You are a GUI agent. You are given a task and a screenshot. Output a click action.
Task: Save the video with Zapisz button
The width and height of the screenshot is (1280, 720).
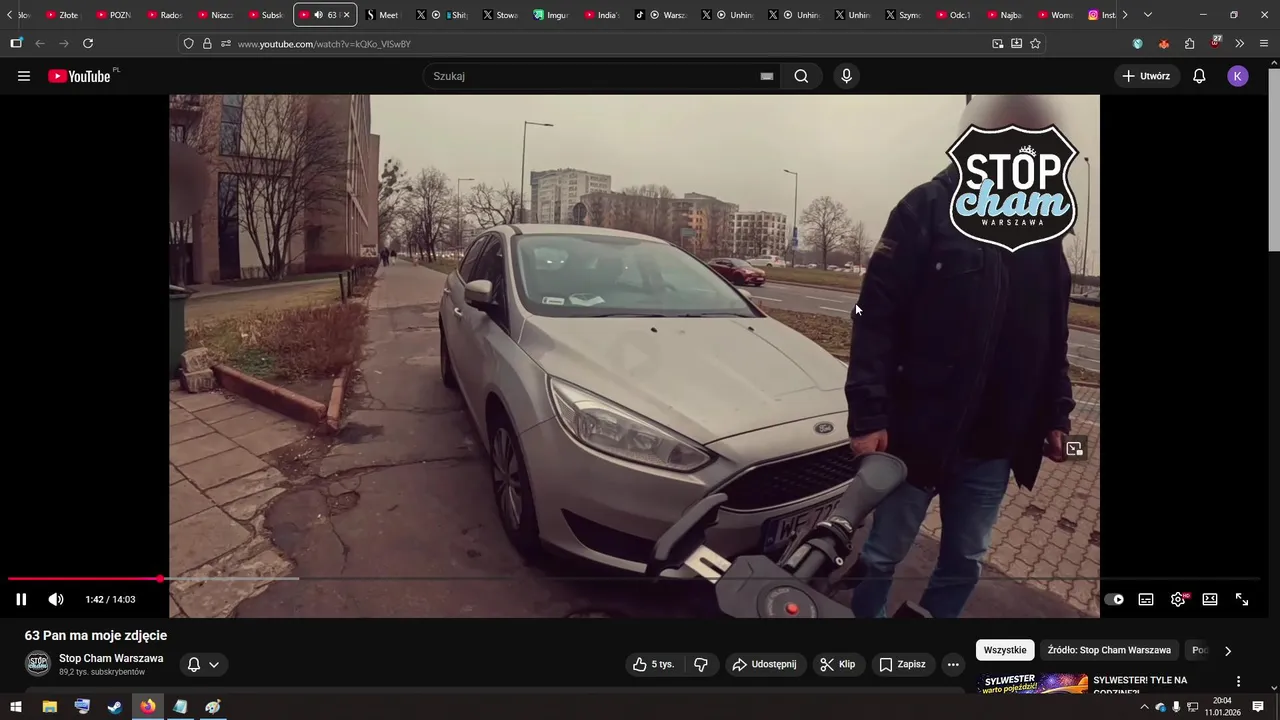(902, 664)
